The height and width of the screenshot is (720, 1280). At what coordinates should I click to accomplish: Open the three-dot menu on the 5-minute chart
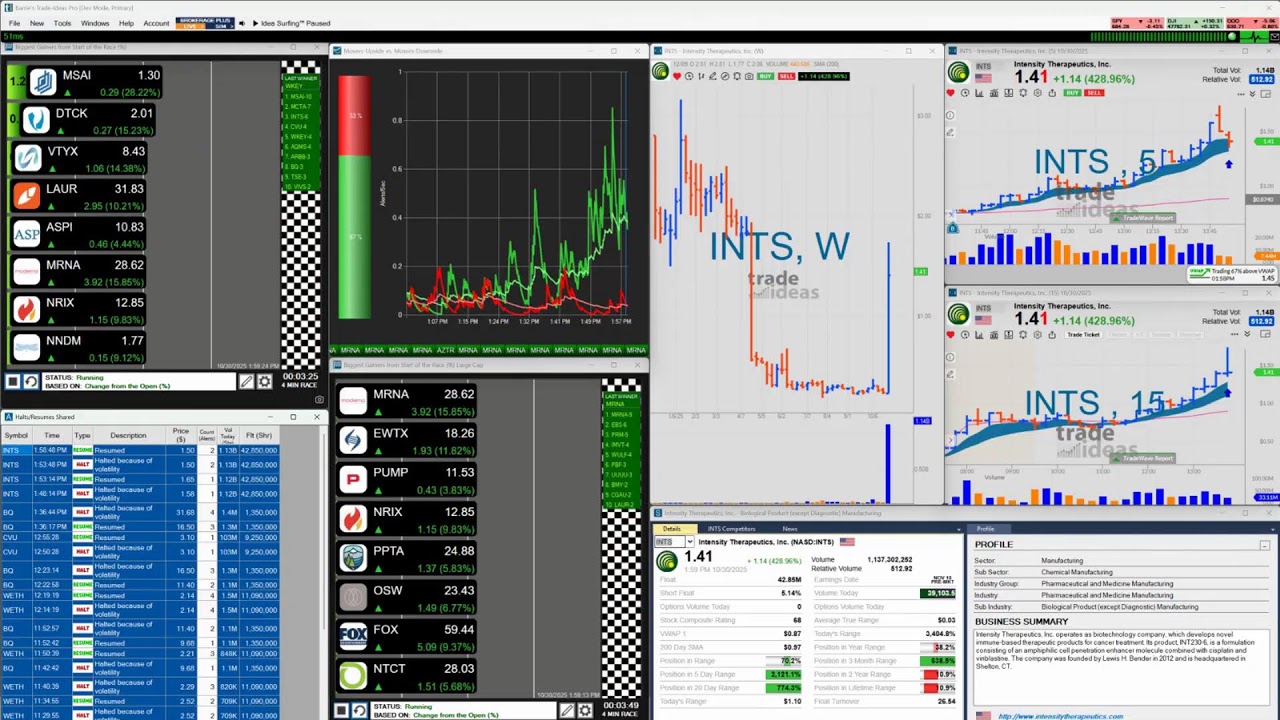pos(1240,93)
